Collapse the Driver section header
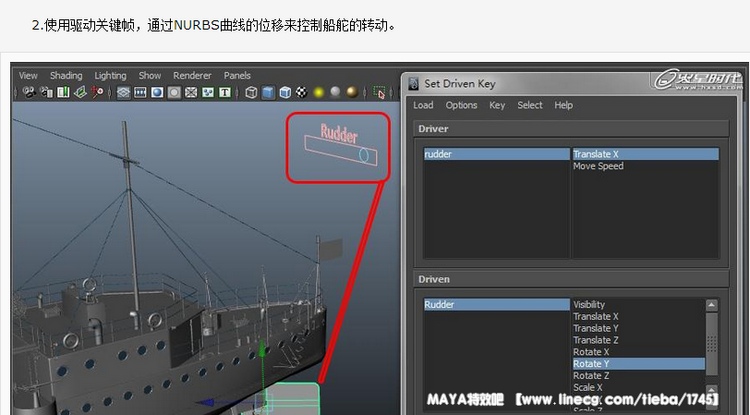This screenshot has height=415, width=750. coord(434,129)
